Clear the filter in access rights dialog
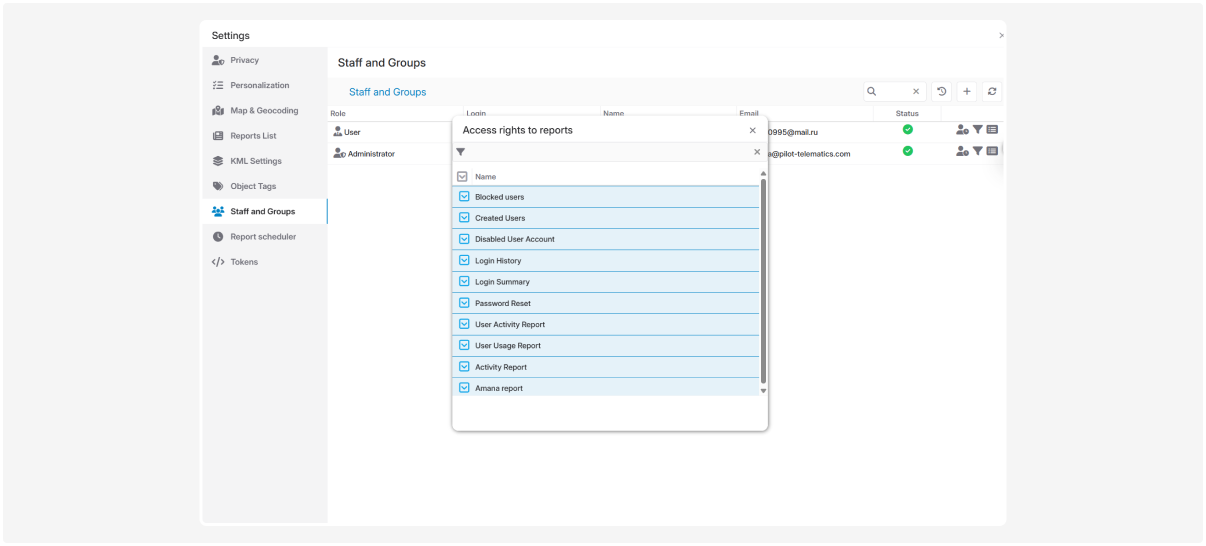1206x546 pixels. 757,152
